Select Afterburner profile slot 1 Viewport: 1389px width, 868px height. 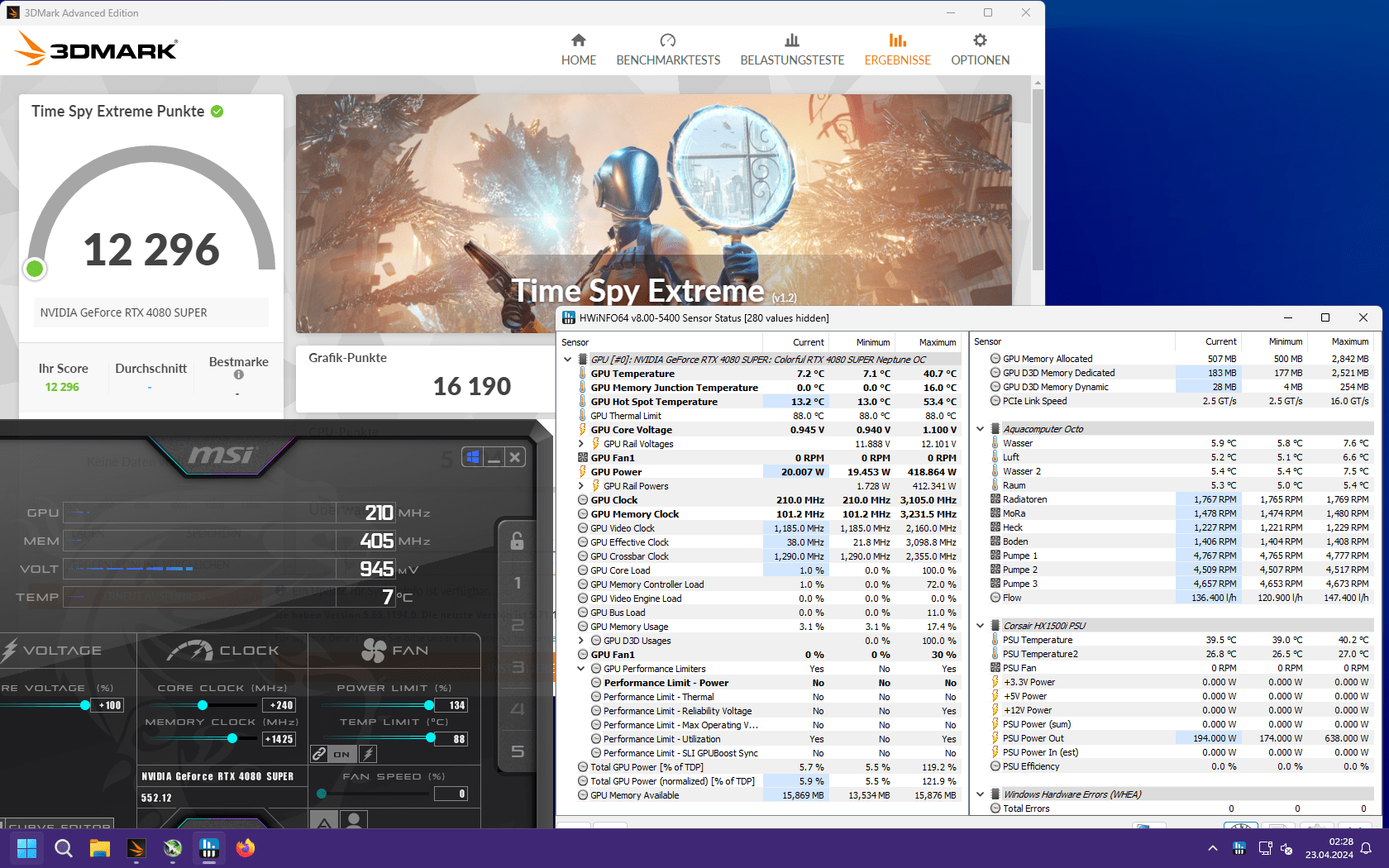(517, 583)
